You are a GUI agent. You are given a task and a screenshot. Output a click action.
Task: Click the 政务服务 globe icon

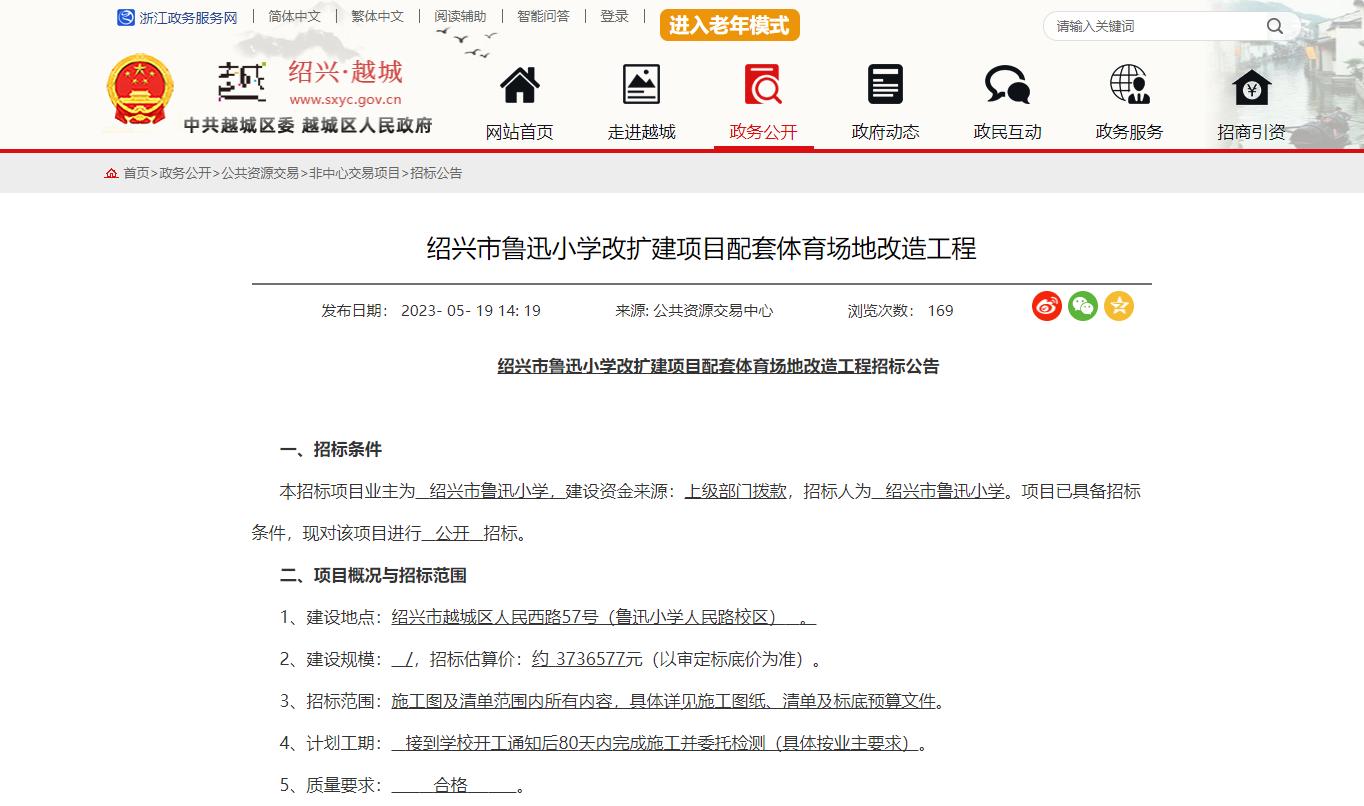click(1128, 84)
